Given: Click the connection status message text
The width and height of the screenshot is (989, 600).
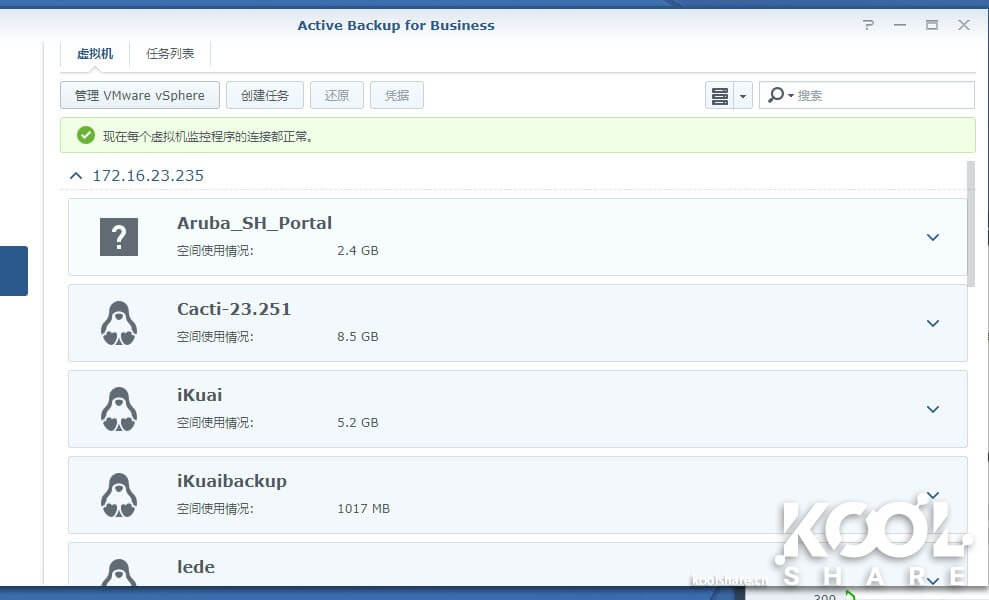Looking at the screenshot, I should tap(208, 136).
